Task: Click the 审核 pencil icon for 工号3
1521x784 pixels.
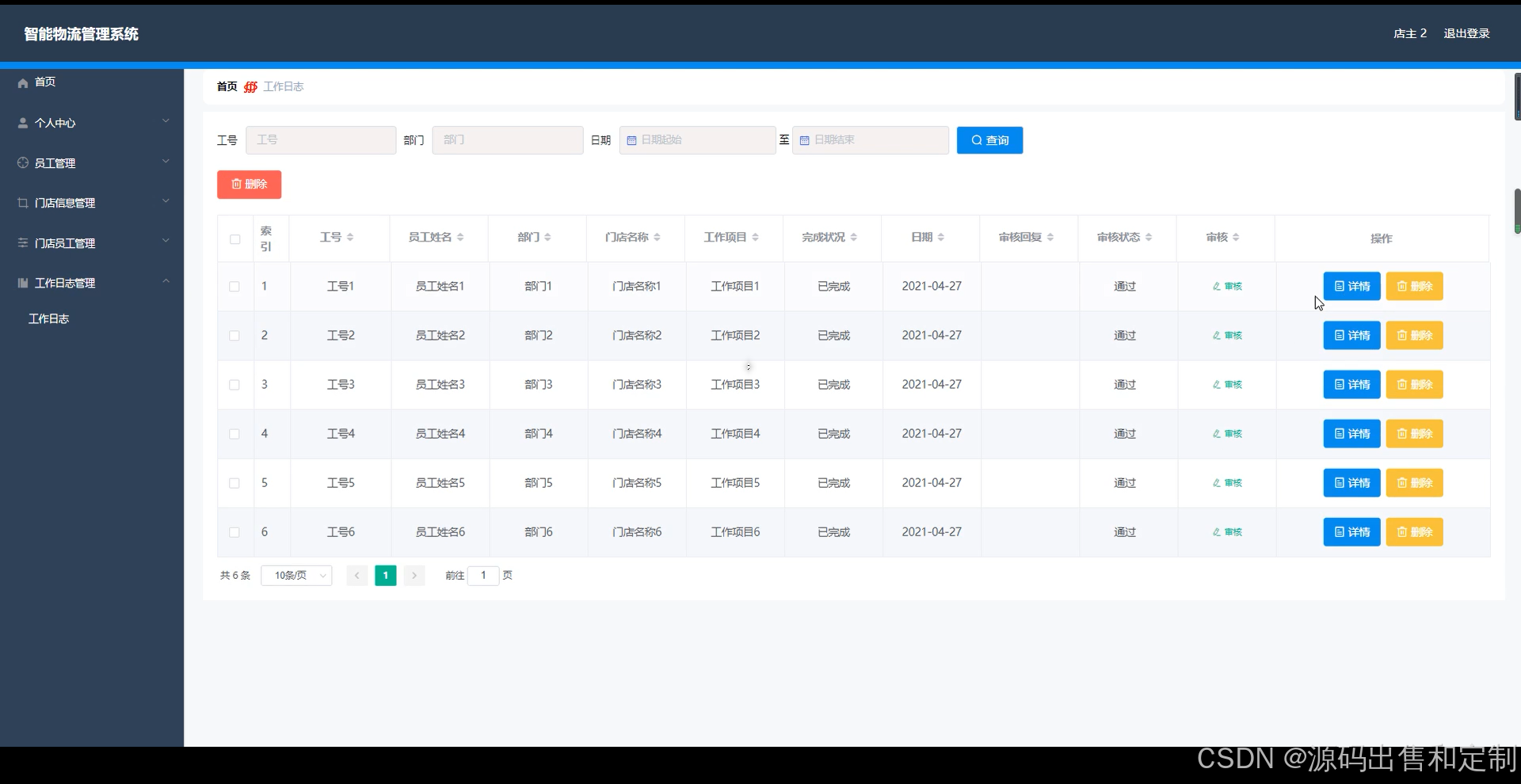Action: 1217,385
